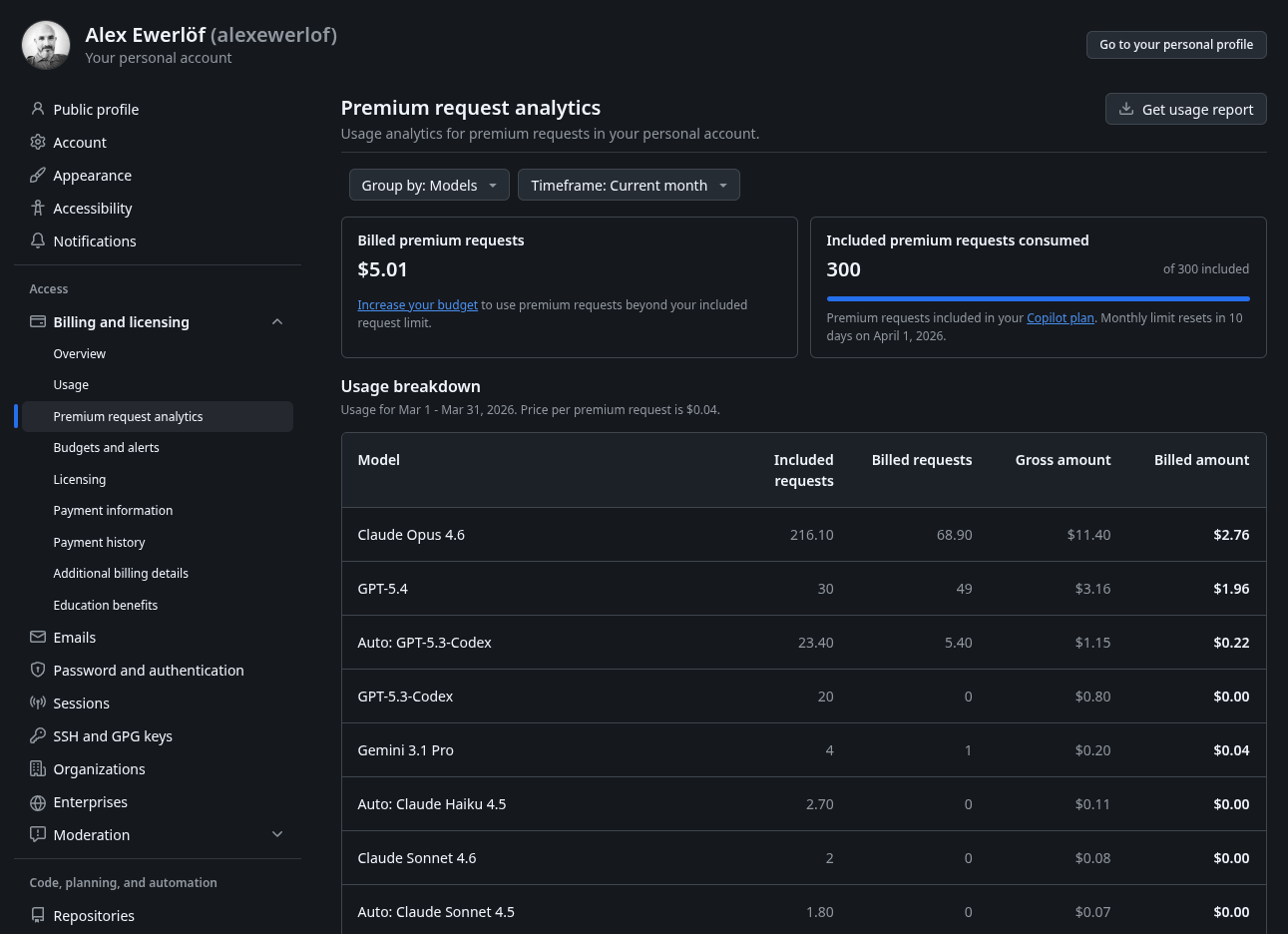Click the Organizations building icon
Image resolution: width=1288 pixels, height=934 pixels.
tap(38, 768)
